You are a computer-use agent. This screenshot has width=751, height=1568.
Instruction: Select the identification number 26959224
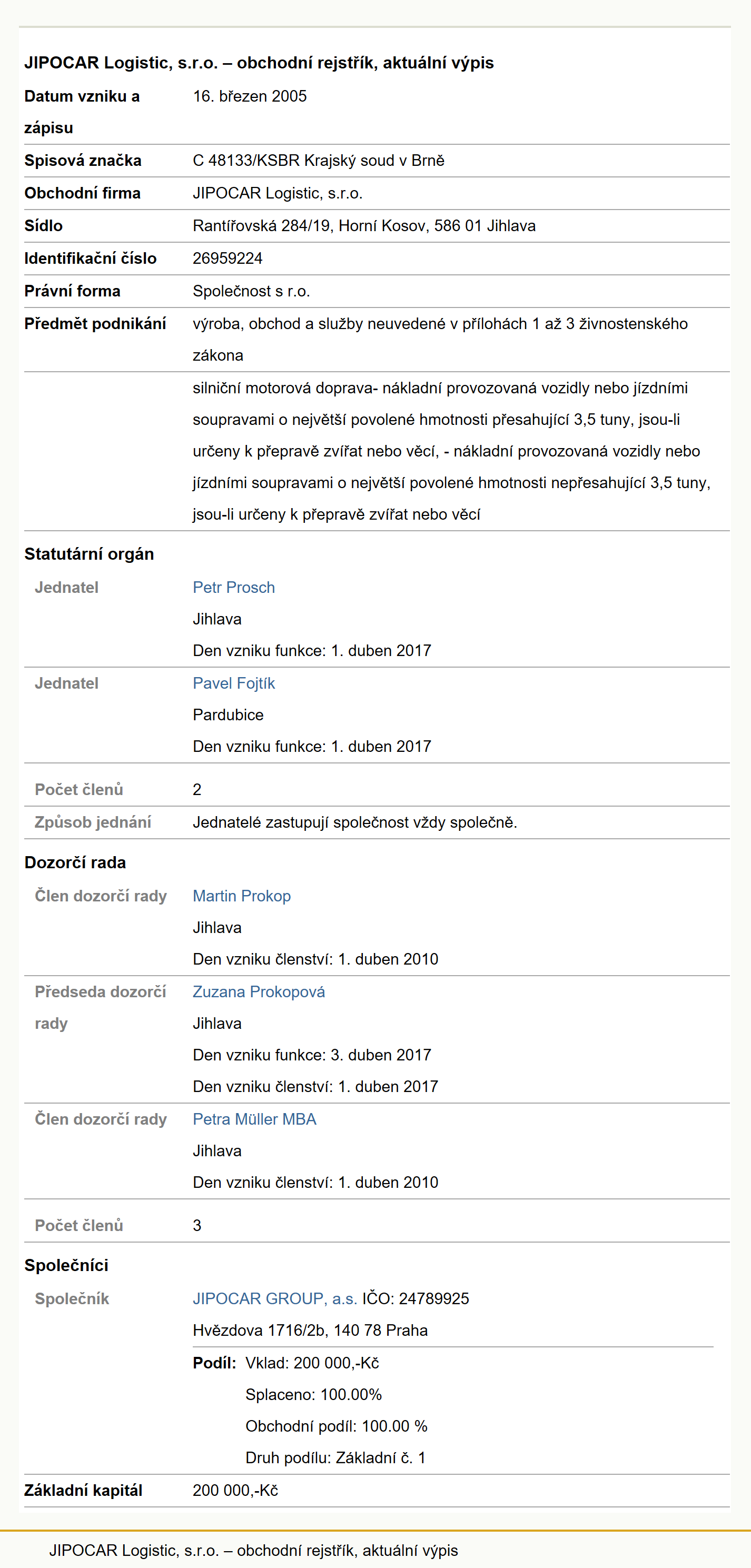click(228, 258)
